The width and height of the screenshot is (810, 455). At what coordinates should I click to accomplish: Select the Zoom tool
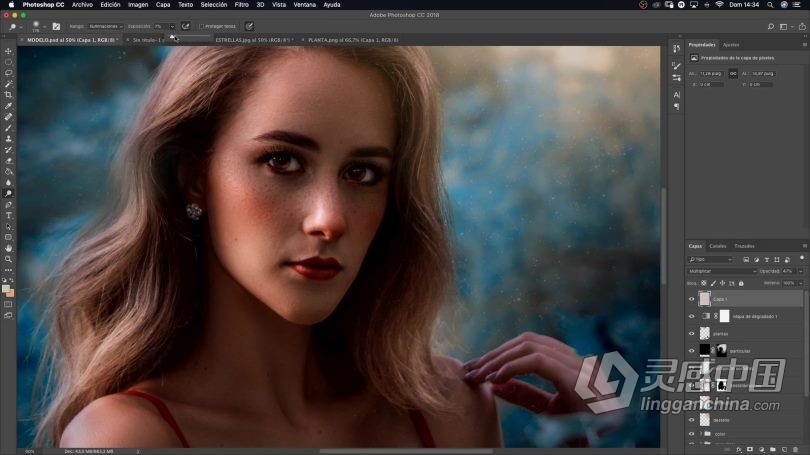click(x=8, y=259)
